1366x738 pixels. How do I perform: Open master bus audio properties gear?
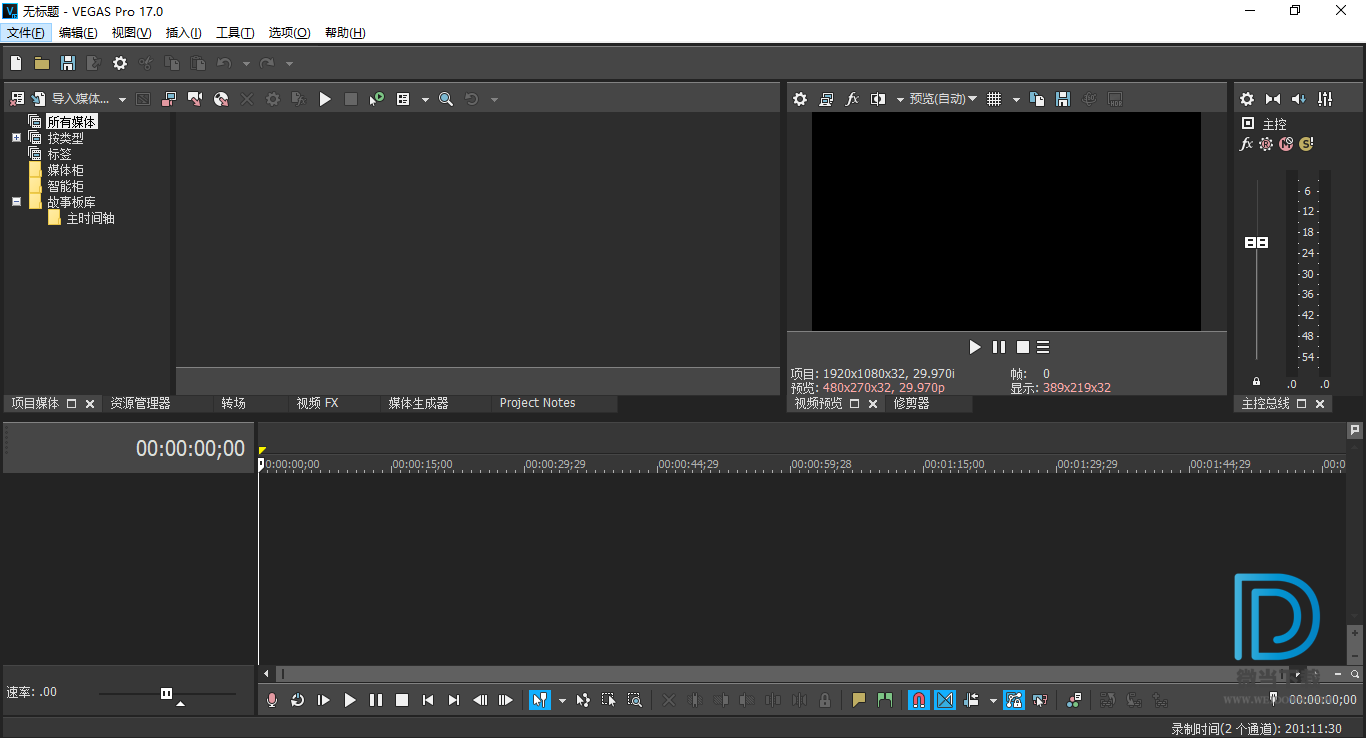(1247, 99)
